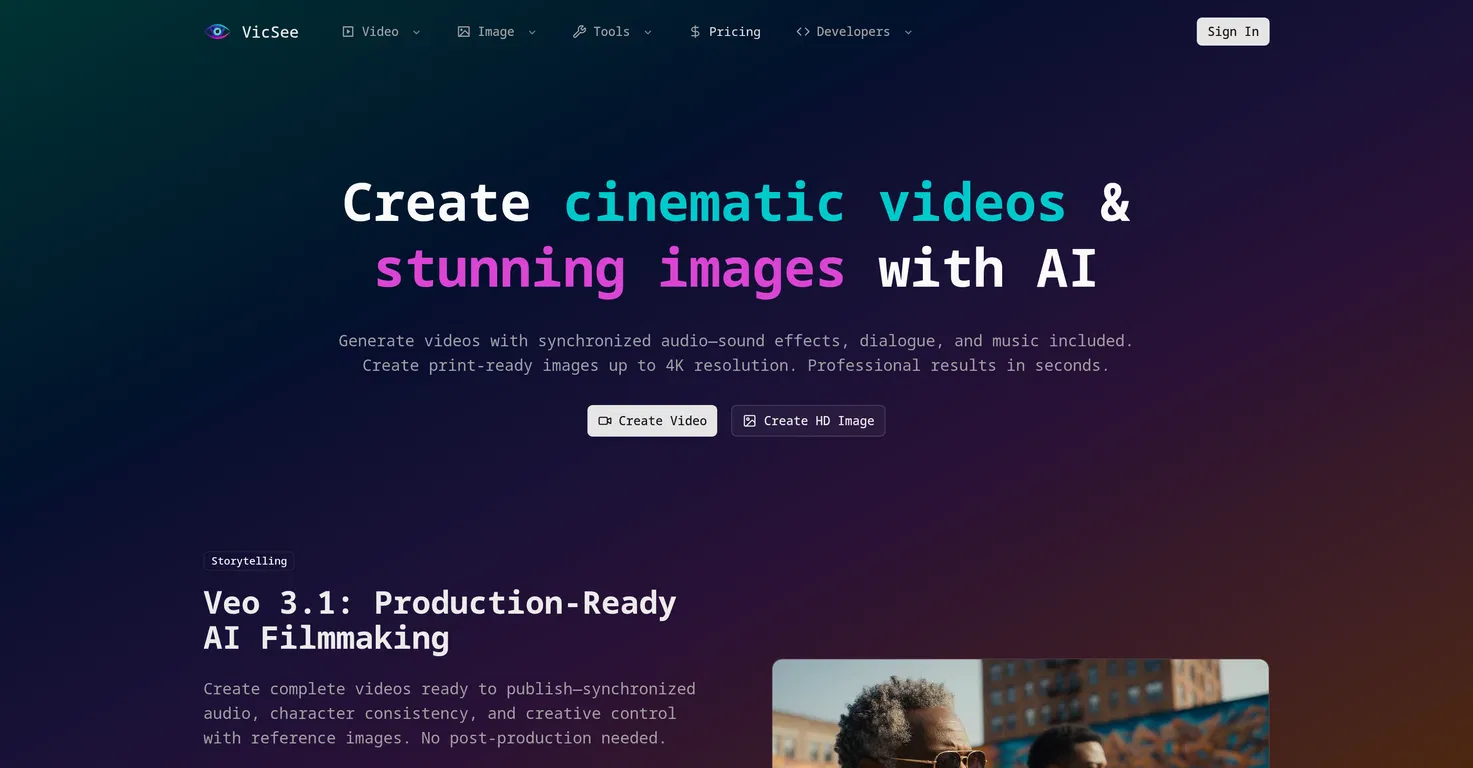1473x768 pixels.
Task: Expand the Video menu chevron
Action: [x=417, y=32]
